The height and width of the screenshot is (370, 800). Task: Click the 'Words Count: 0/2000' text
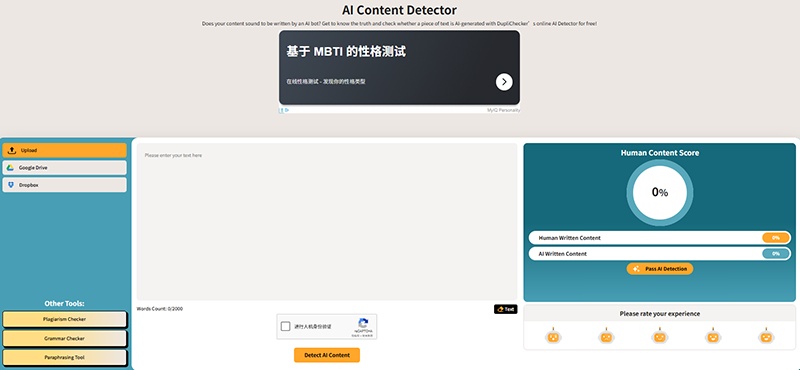(x=160, y=309)
